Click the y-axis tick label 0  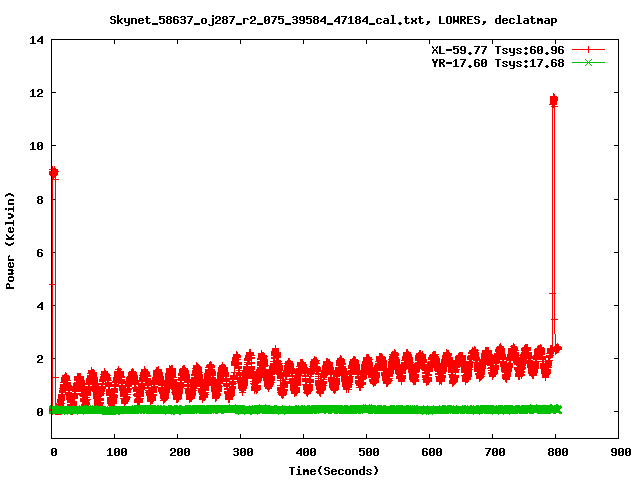point(40,412)
